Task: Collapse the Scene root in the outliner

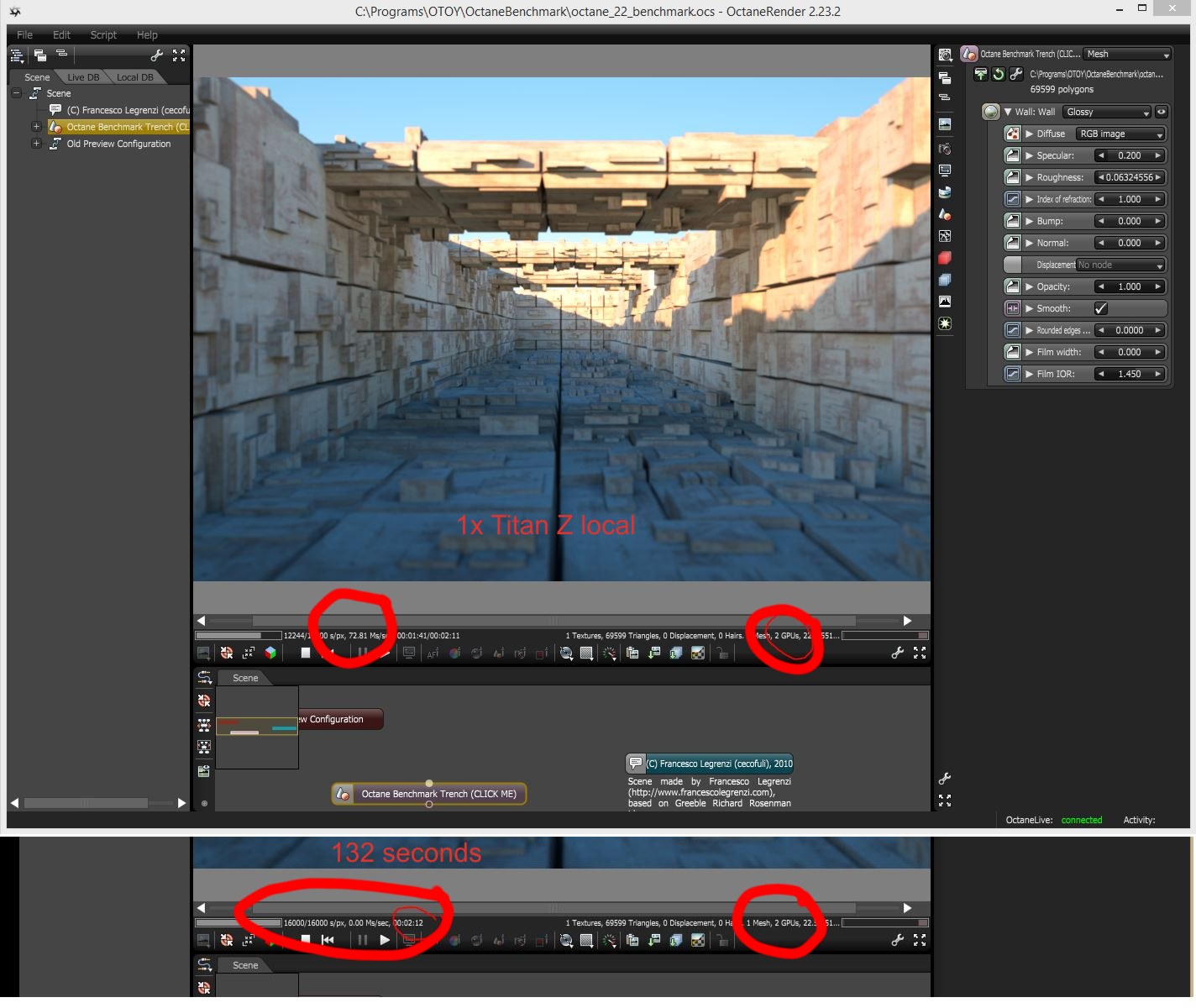Action: pyautogui.click(x=16, y=93)
